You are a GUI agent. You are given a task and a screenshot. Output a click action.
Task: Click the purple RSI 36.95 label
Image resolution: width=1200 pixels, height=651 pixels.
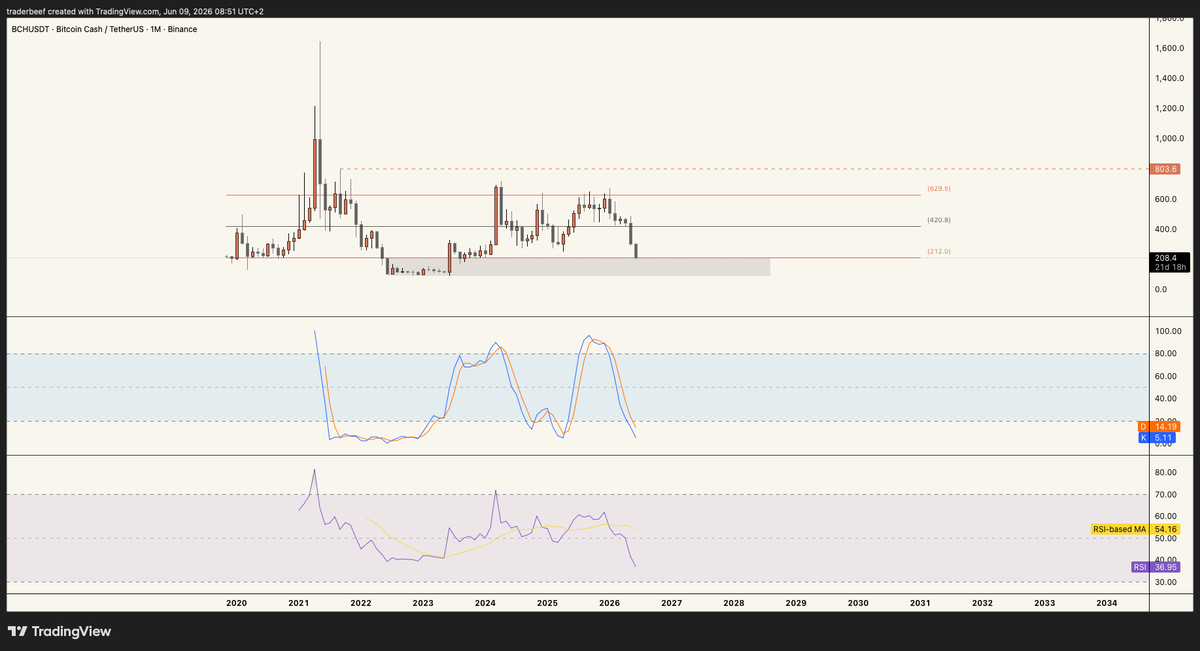coord(1157,567)
